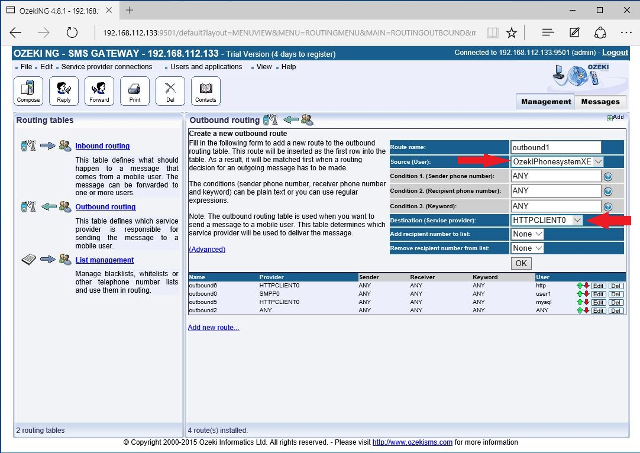The width and height of the screenshot is (640, 453).
Task: Open Users and applications menu
Action: [206, 67]
